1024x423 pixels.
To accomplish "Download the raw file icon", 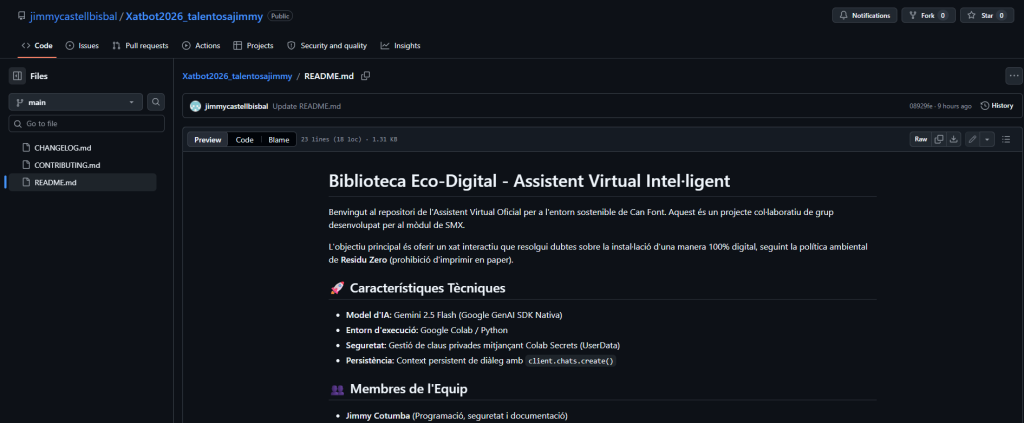I will coord(953,139).
